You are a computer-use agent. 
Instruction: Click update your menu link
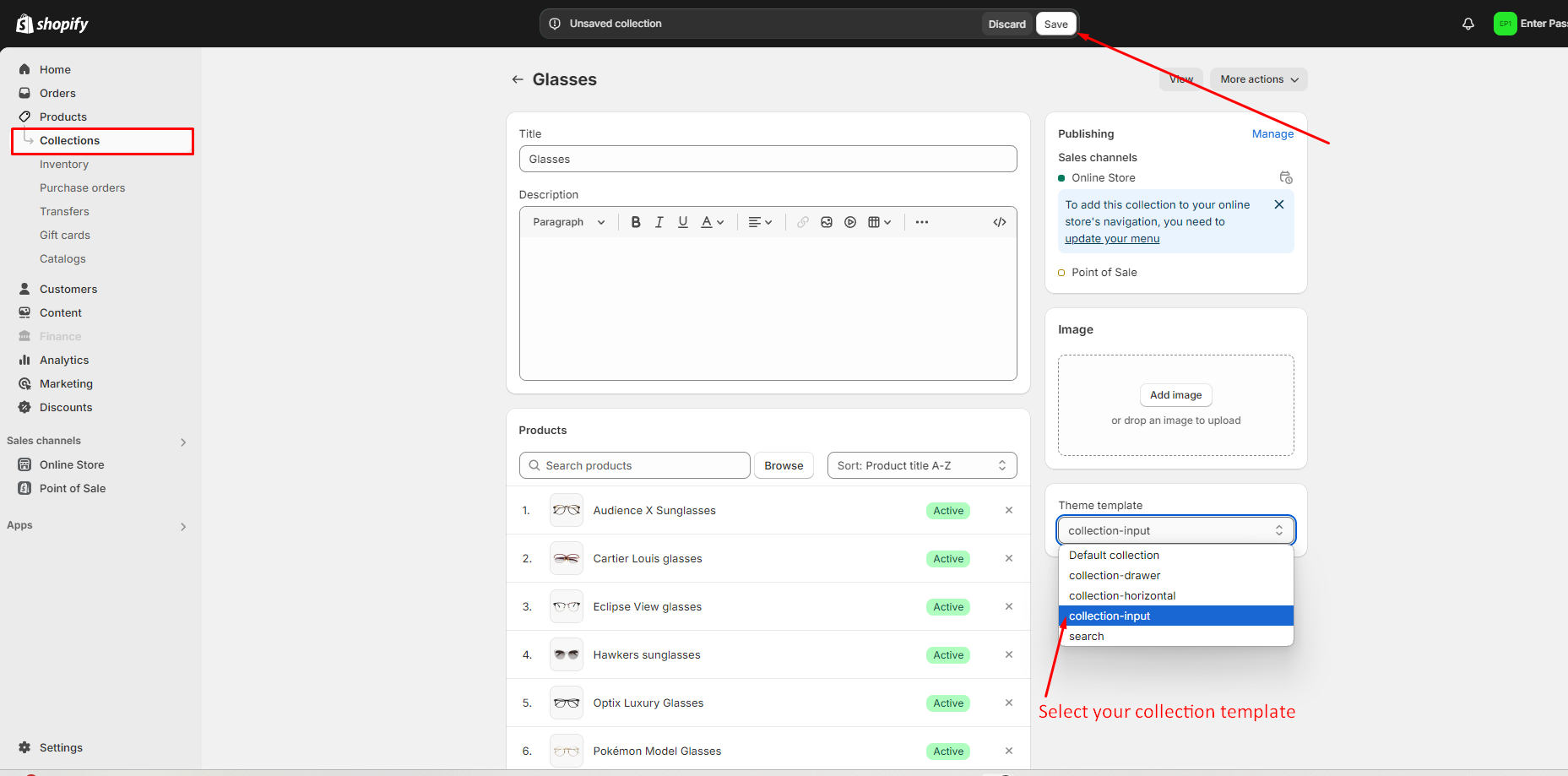point(1112,239)
